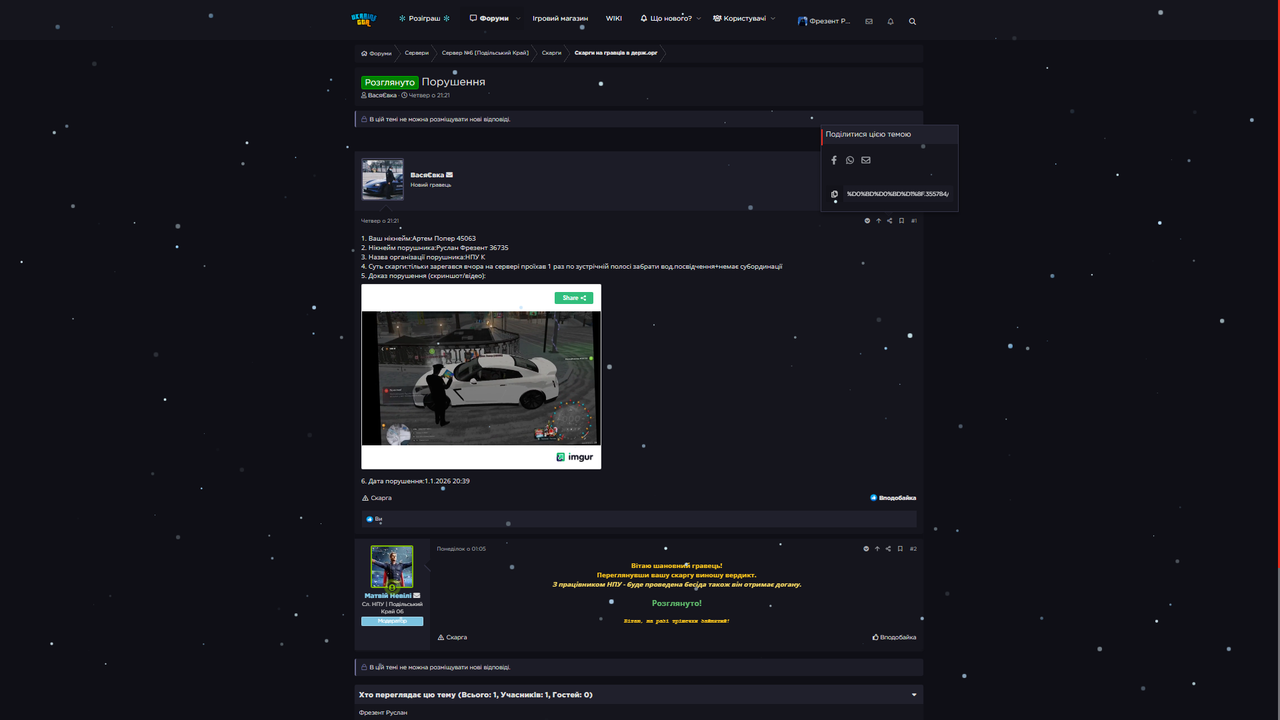This screenshot has width=1280, height=720.
Task: Open post #2 moderation dropdown icon
Action: [866, 549]
